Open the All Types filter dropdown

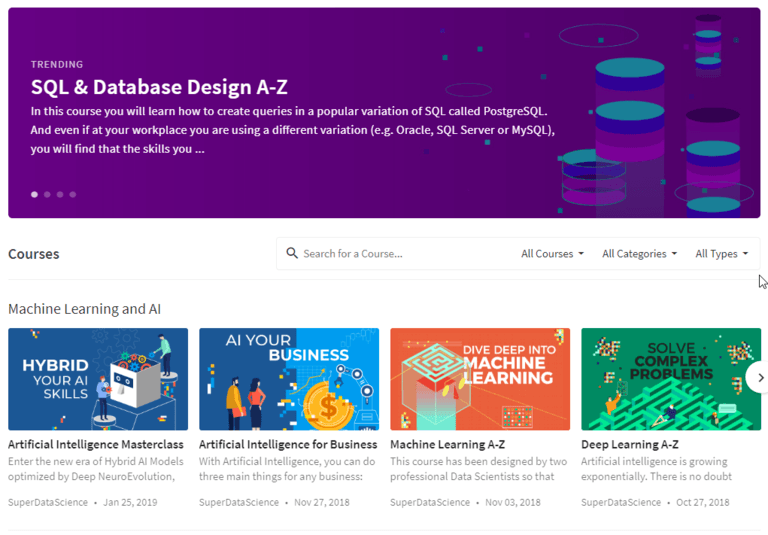[721, 254]
